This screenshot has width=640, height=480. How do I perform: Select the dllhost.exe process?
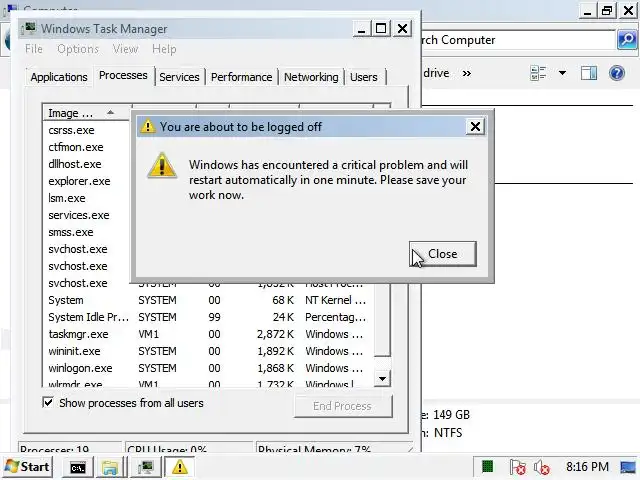[x=75, y=164]
